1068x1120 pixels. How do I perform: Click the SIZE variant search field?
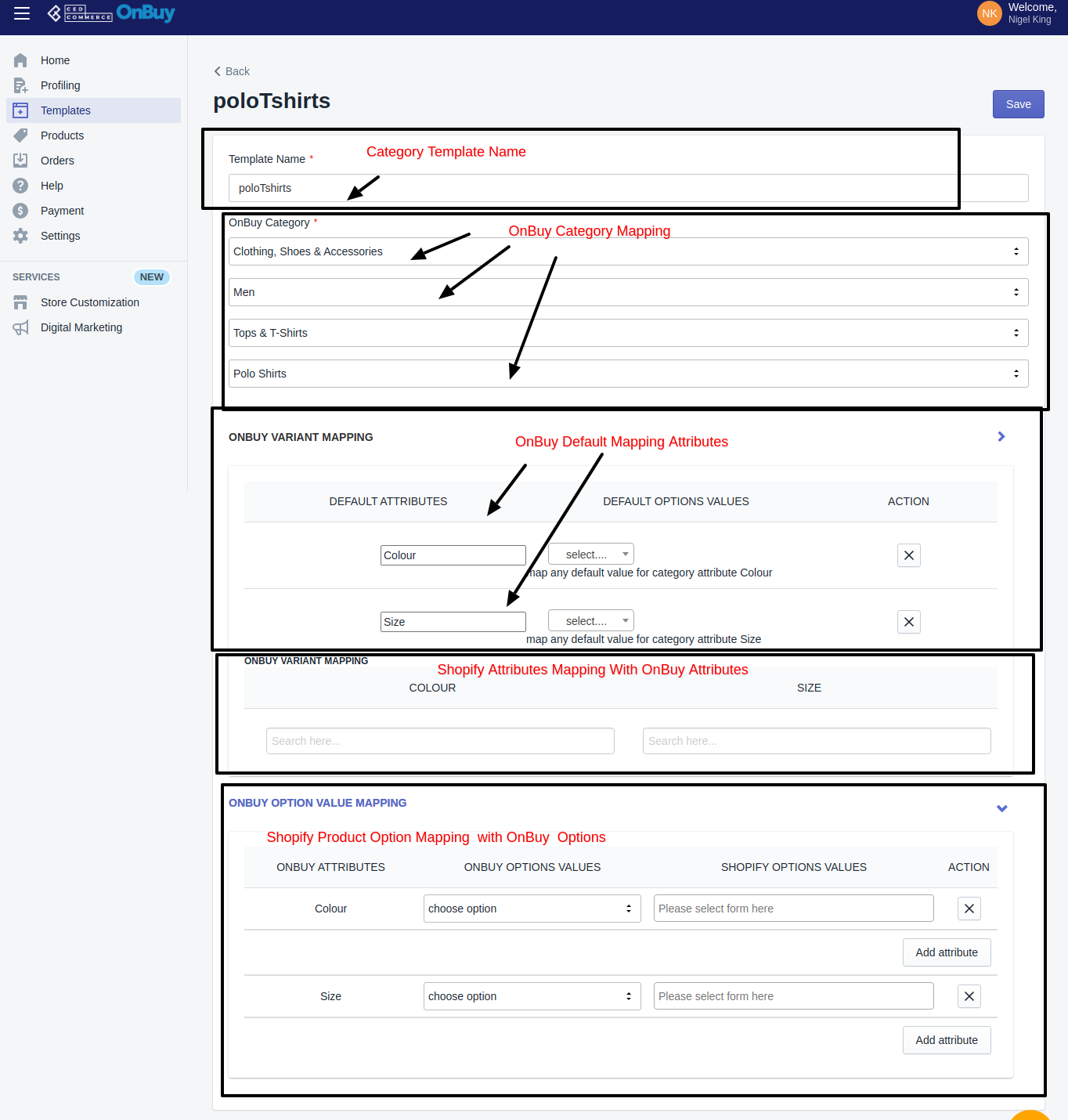click(817, 741)
